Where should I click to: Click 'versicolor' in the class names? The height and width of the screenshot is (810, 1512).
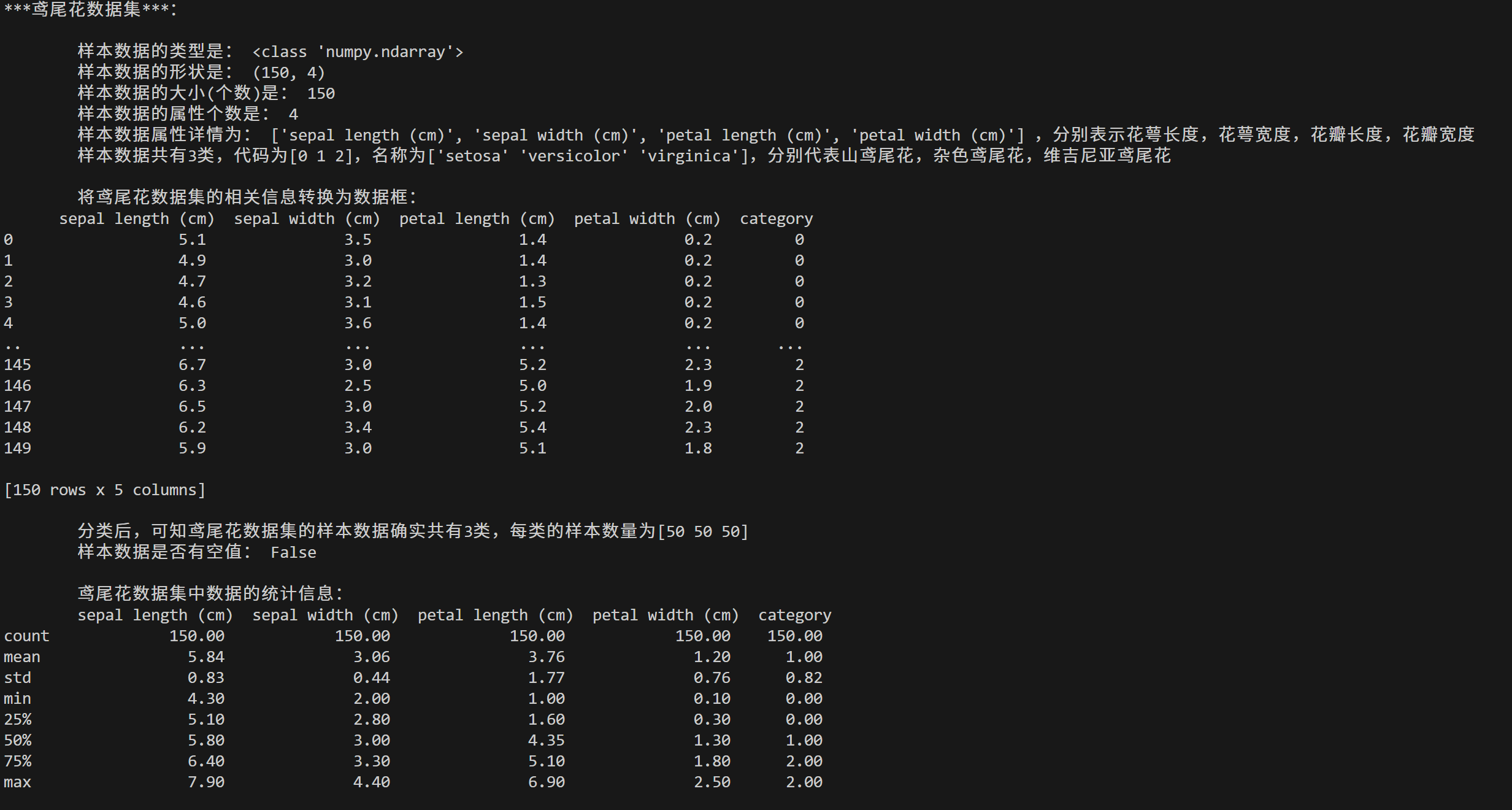click(574, 156)
